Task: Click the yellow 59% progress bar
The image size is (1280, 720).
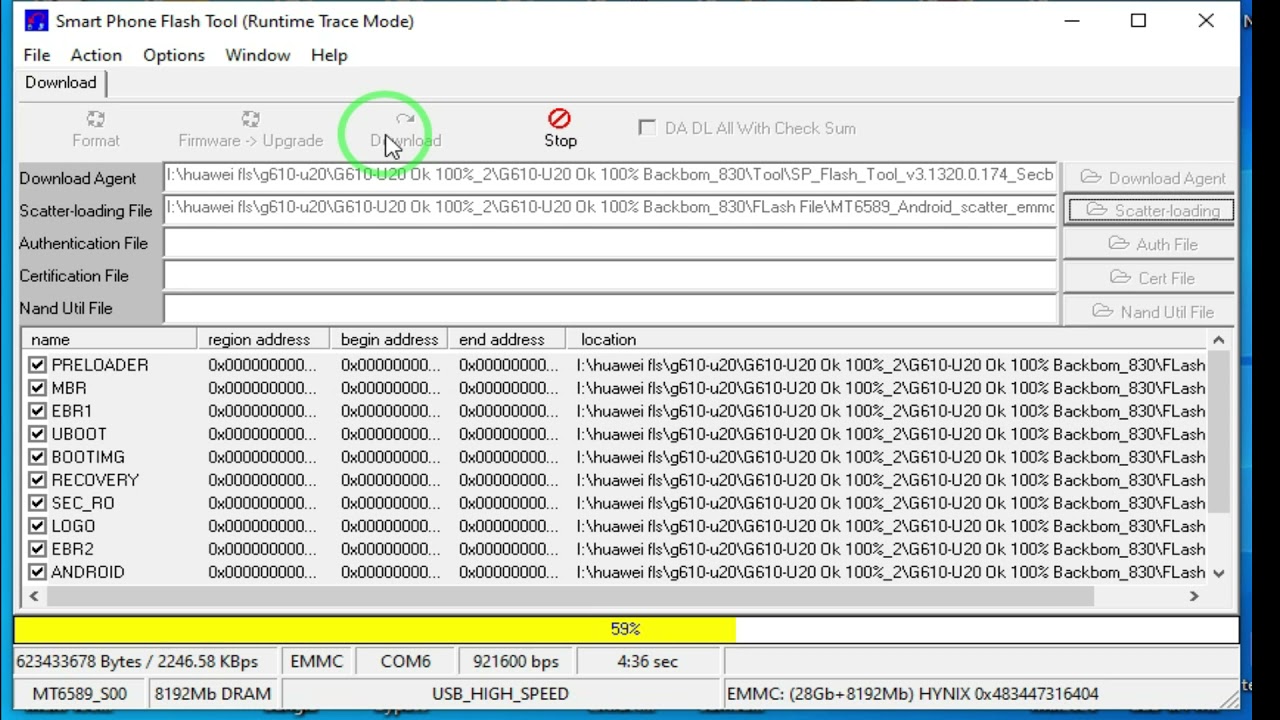Action: [626, 629]
